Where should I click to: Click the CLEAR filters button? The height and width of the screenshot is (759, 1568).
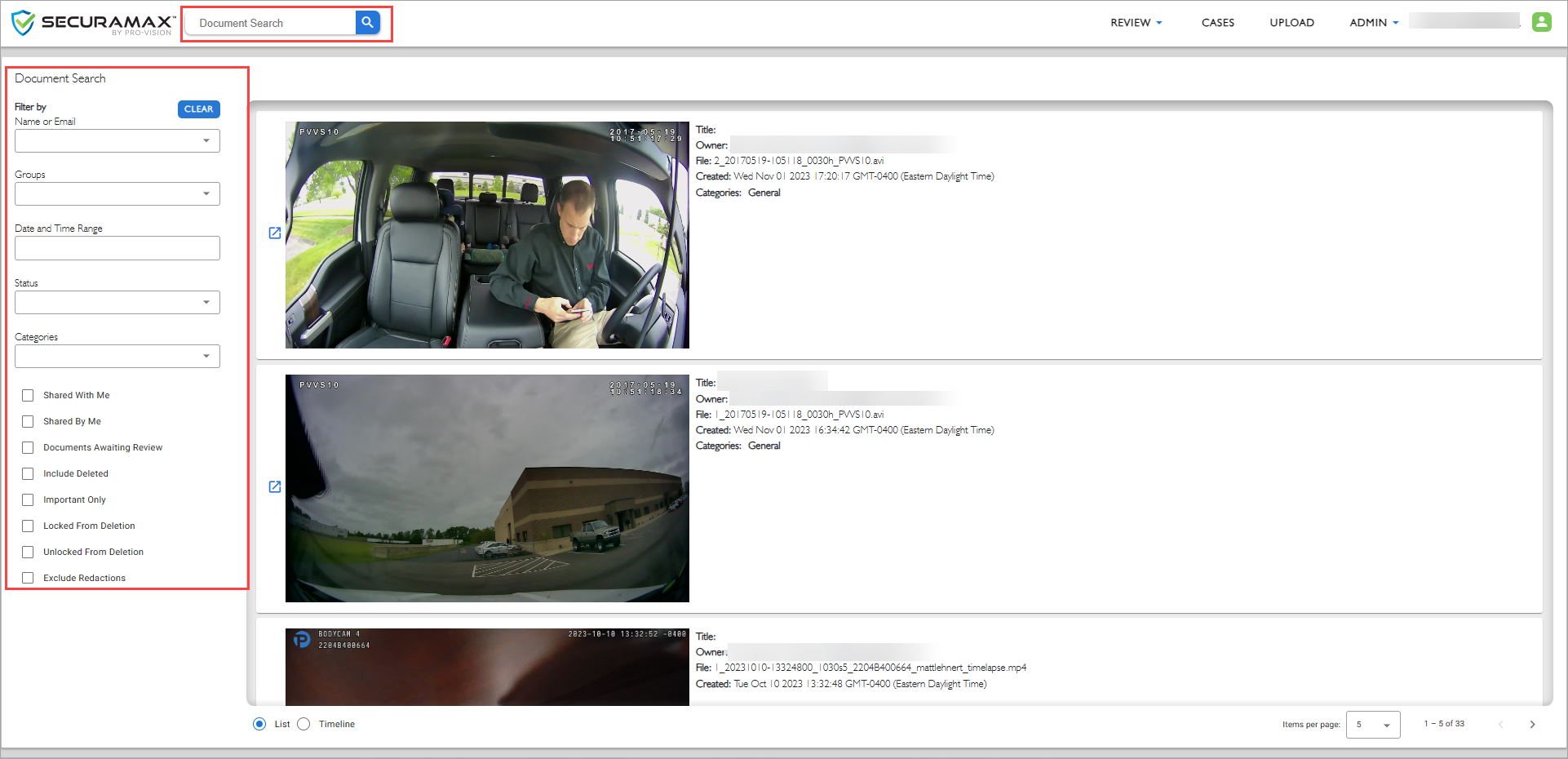coord(199,109)
